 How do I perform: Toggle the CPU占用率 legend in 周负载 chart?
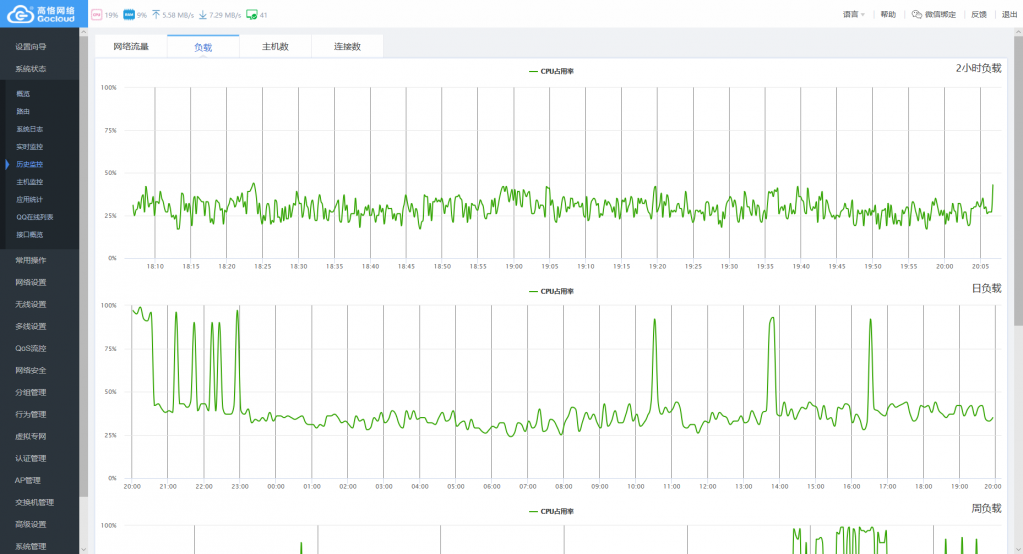551,511
